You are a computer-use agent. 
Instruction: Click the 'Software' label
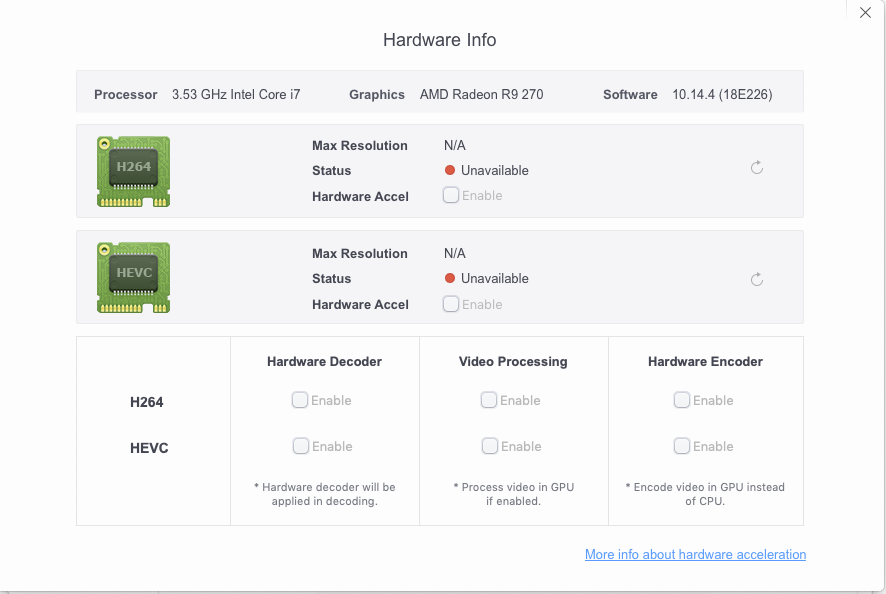pyautogui.click(x=630, y=94)
